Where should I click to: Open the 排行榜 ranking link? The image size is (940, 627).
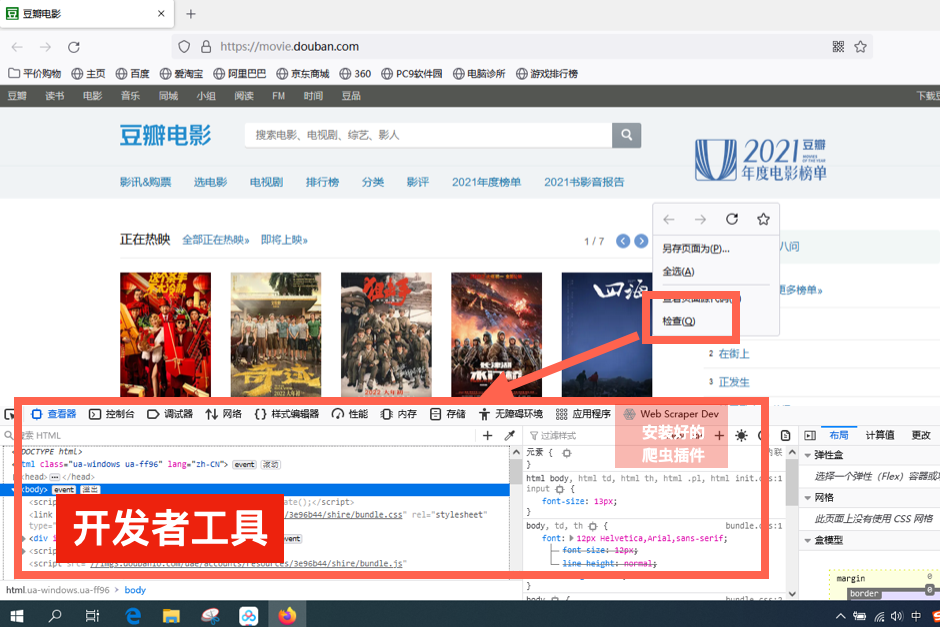[322, 182]
